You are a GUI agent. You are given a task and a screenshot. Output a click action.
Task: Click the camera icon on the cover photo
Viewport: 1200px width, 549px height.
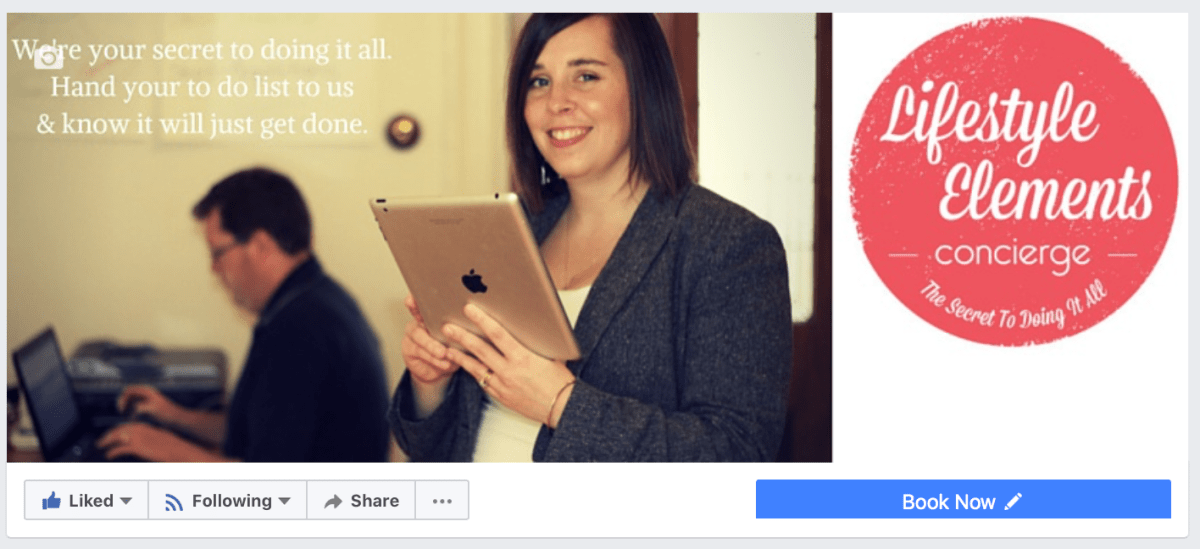point(48,58)
